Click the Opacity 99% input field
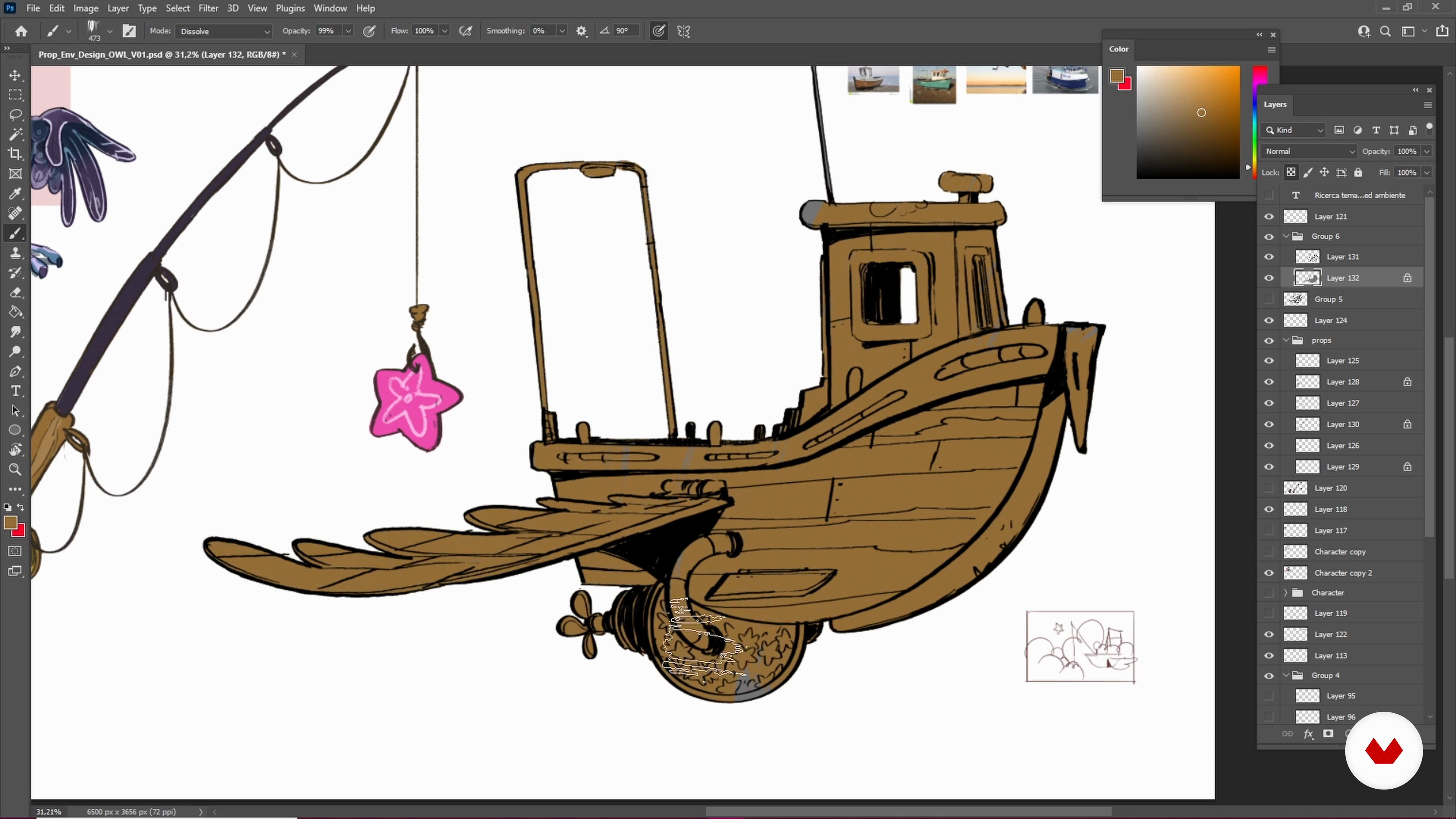Viewport: 1456px width, 819px height. coord(328,31)
